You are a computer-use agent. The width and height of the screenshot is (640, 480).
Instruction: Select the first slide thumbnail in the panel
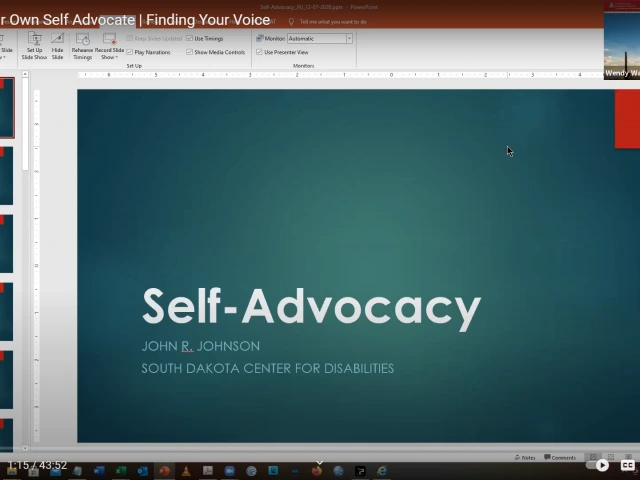7,108
